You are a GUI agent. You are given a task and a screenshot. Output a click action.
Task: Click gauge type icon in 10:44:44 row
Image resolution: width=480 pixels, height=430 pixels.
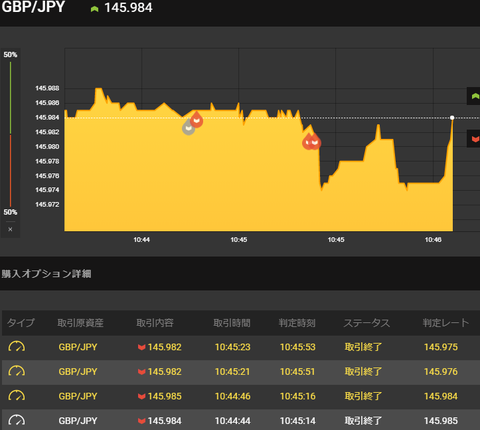pos(16,421)
